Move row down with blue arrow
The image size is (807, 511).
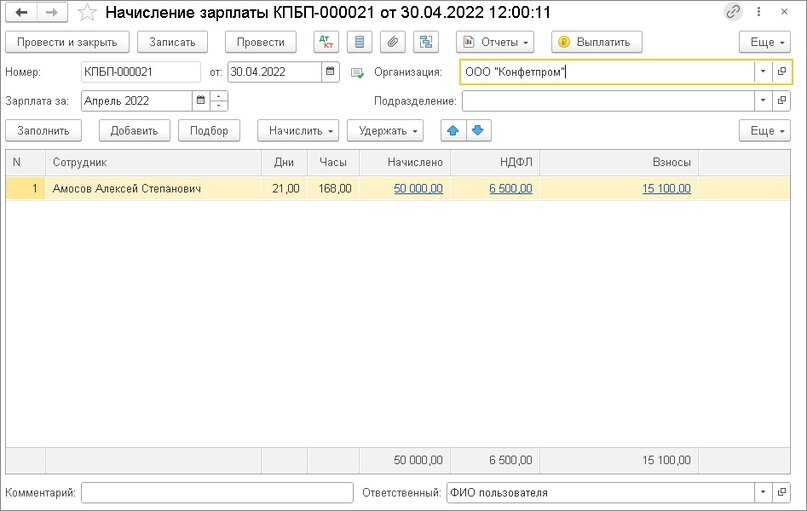point(478,131)
